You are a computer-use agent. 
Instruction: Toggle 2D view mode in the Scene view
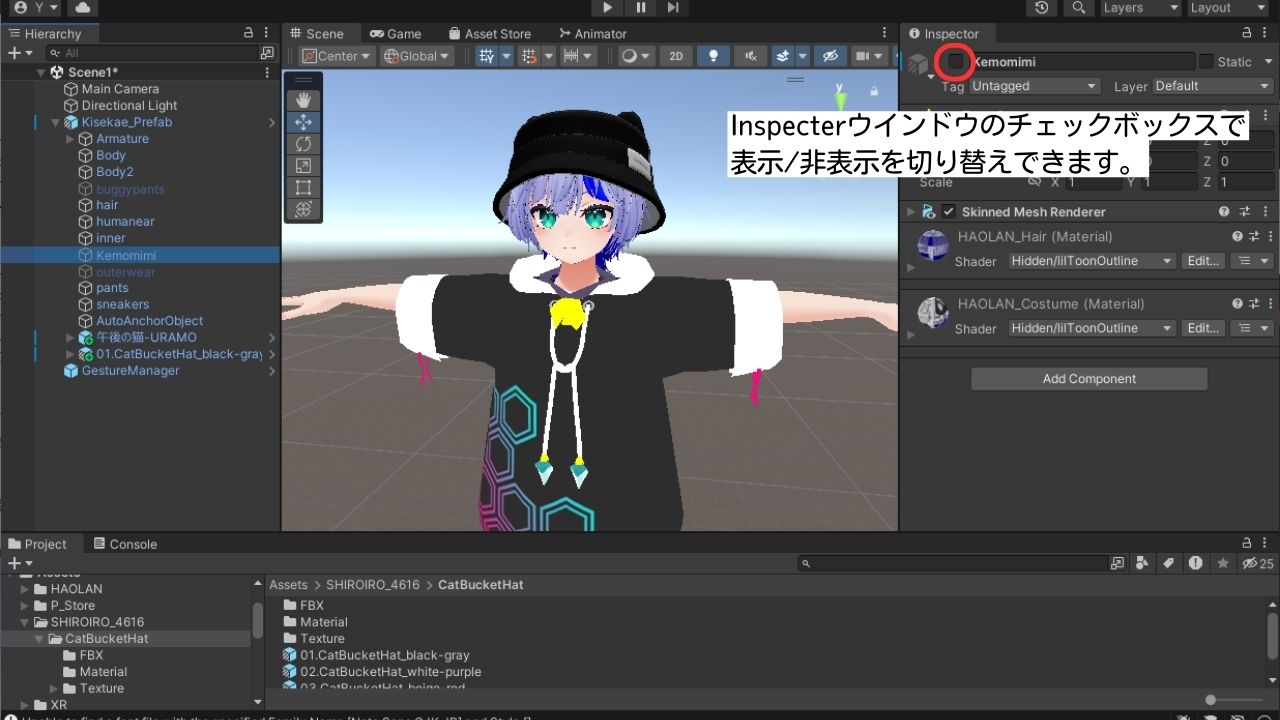676,56
